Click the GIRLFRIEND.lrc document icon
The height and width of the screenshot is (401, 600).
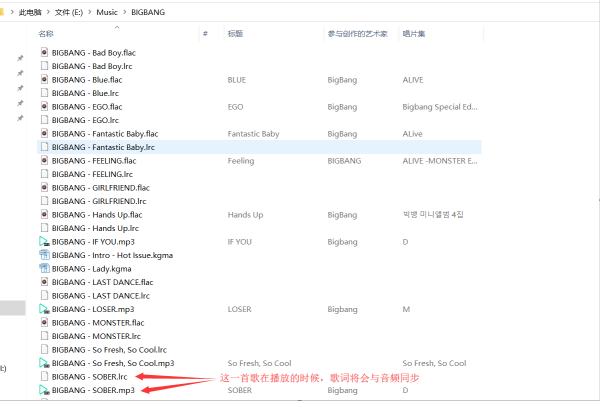pyautogui.click(x=44, y=201)
